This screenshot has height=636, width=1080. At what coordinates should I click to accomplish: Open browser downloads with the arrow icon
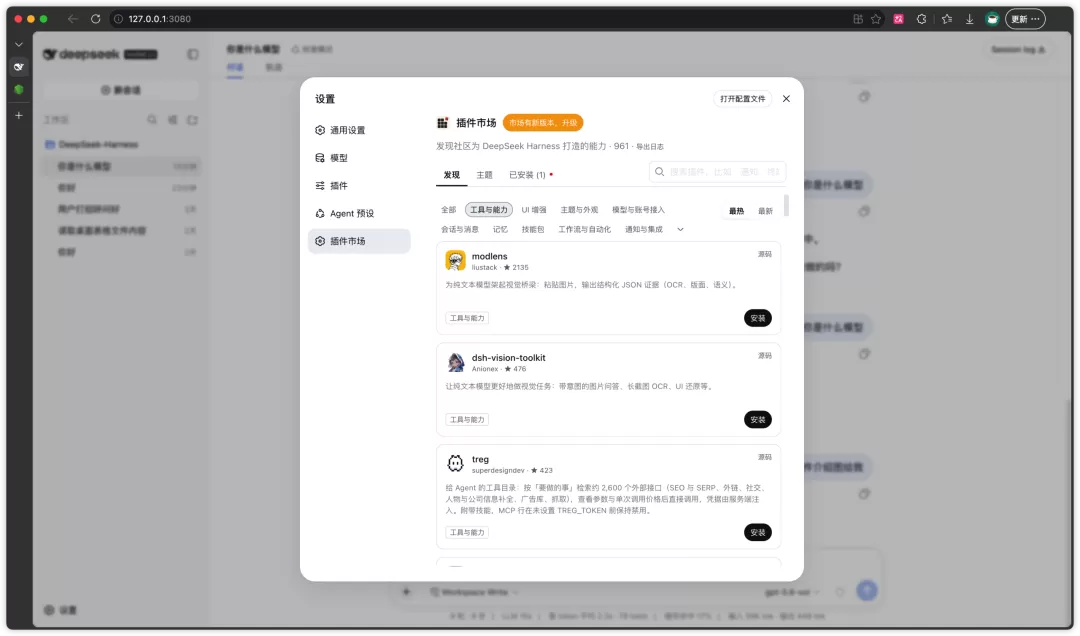coord(969,19)
